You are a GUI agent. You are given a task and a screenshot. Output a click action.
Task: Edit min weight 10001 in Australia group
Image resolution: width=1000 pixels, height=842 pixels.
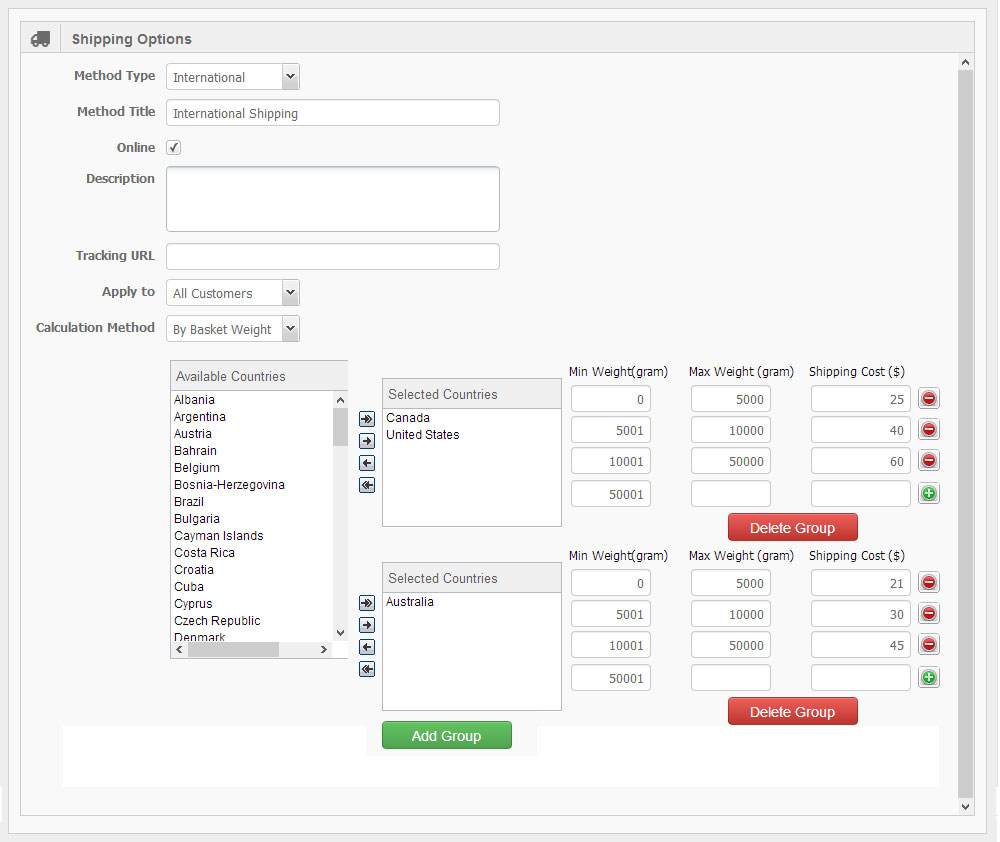point(611,645)
